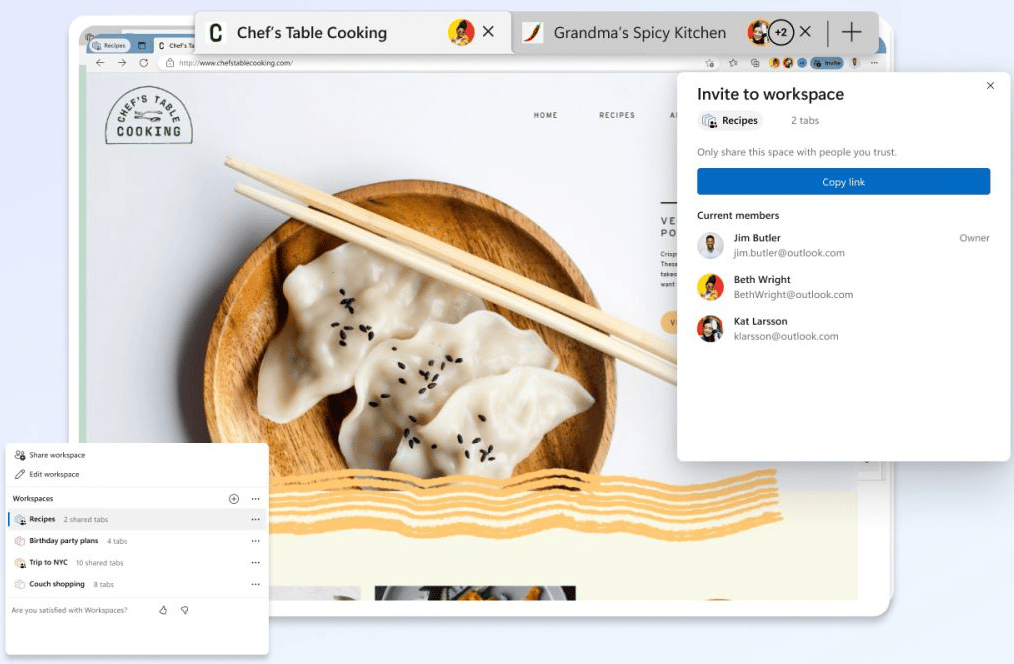Select BethWright@outlook.com email text

coord(793,294)
